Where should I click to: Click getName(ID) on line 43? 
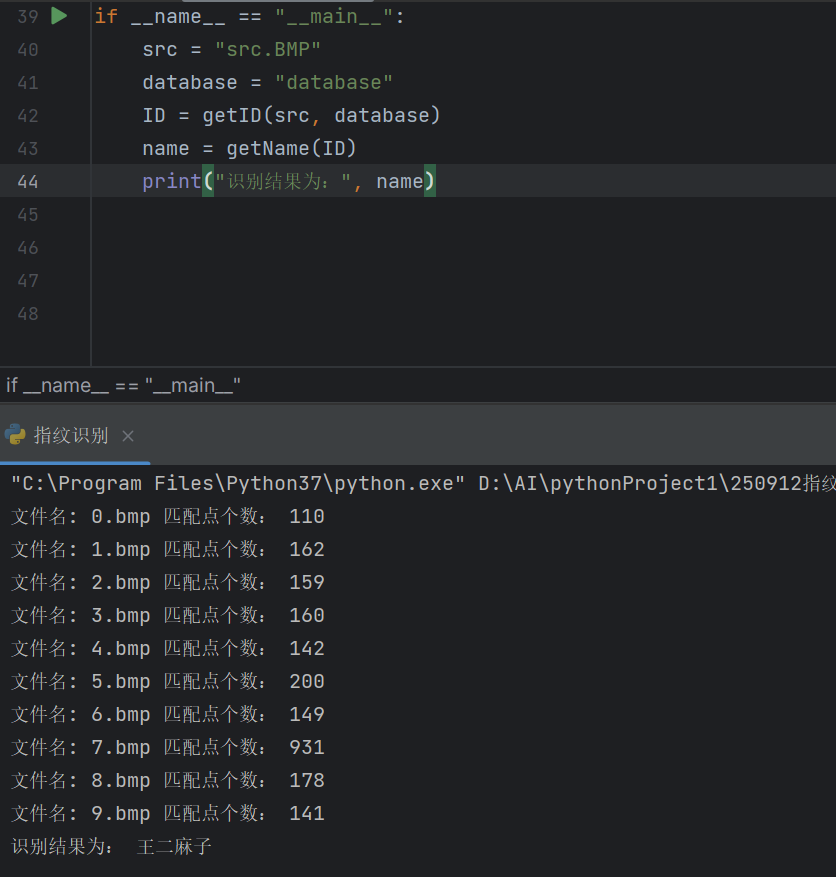(291, 148)
